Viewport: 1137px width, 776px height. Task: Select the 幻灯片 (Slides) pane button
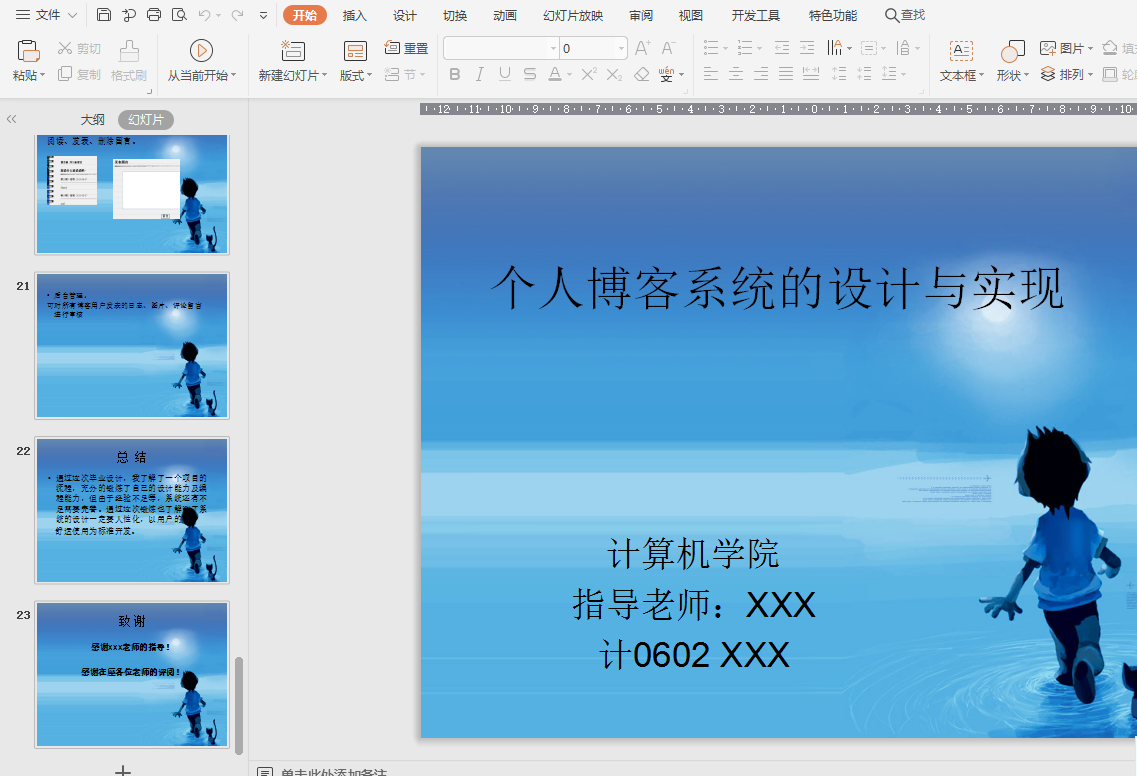click(146, 120)
